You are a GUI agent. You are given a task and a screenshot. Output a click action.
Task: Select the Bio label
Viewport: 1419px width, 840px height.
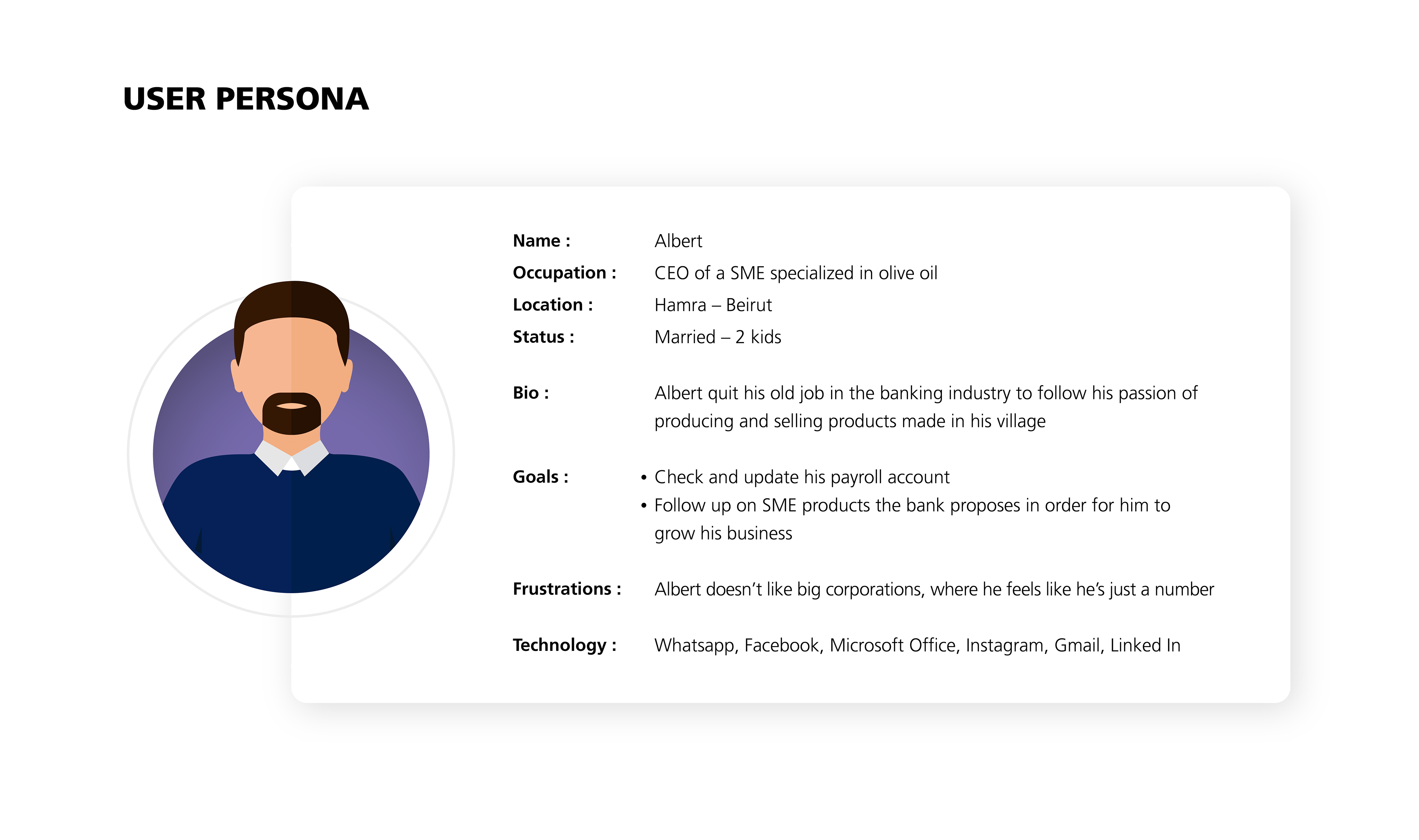pyautogui.click(x=531, y=393)
